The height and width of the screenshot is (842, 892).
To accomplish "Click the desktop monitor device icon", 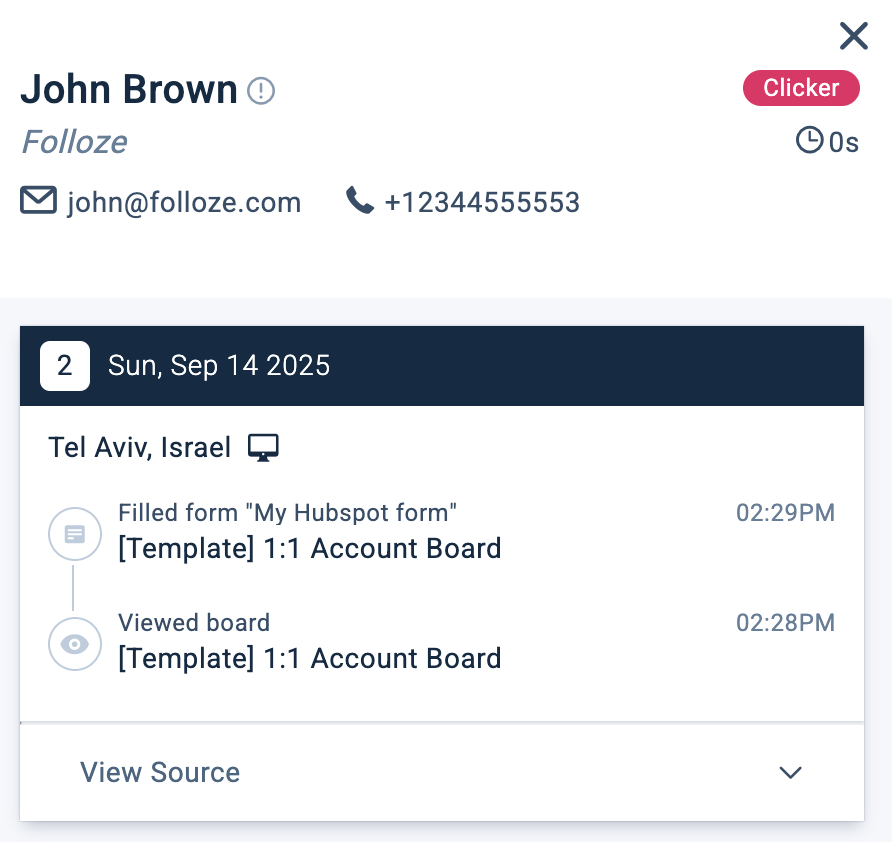I will 263,447.
